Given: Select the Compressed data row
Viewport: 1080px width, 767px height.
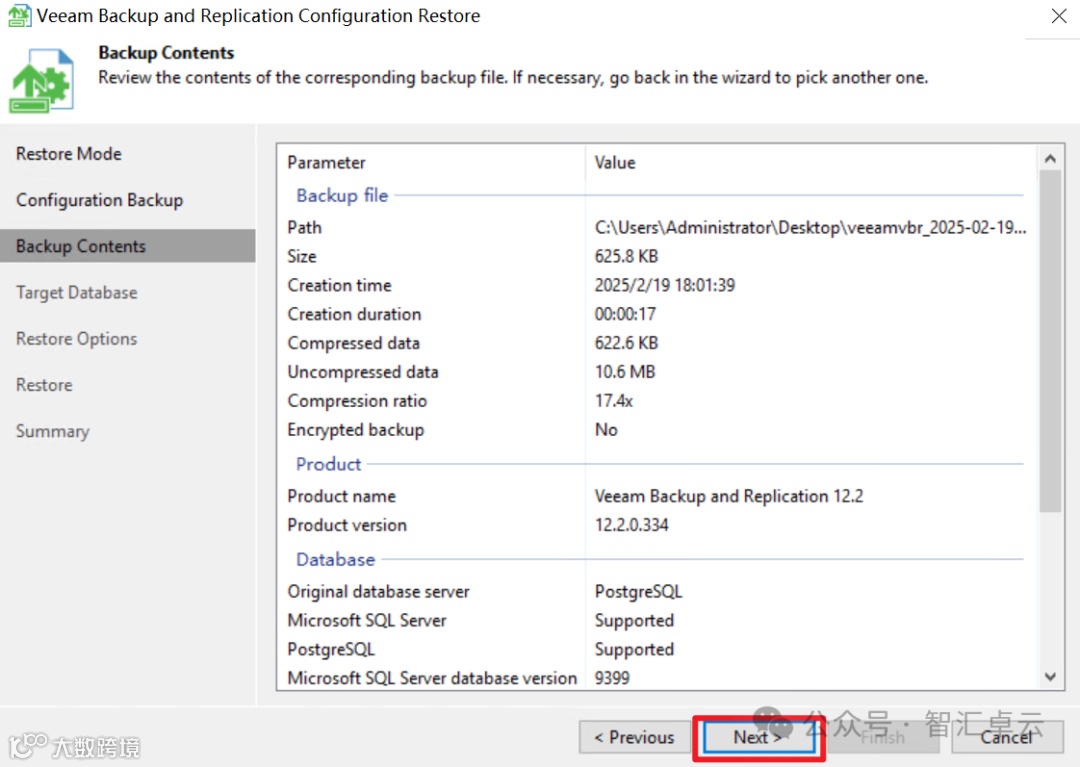Looking at the screenshot, I should click(x=657, y=343).
